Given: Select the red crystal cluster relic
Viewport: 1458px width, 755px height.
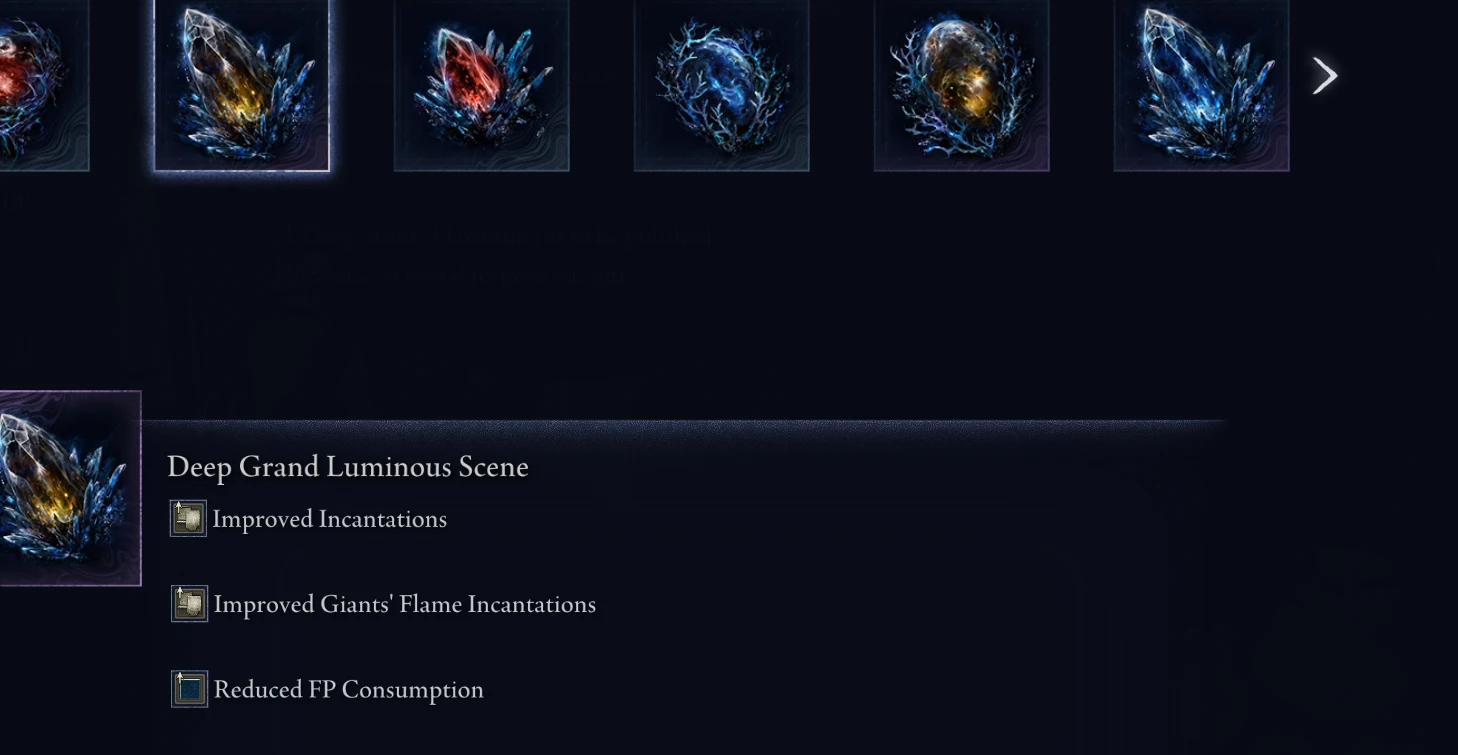Looking at the screenshot, I should click(x=481, y=85).
